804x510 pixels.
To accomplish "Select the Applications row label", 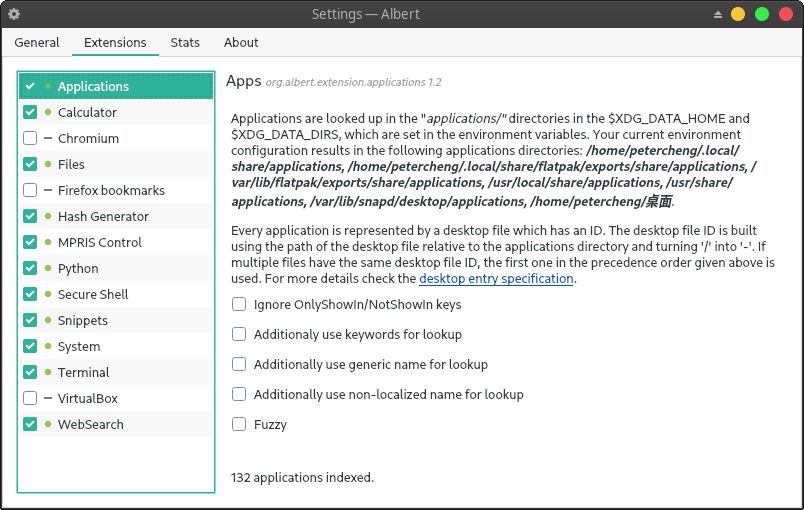I will [x=93, y=86].
